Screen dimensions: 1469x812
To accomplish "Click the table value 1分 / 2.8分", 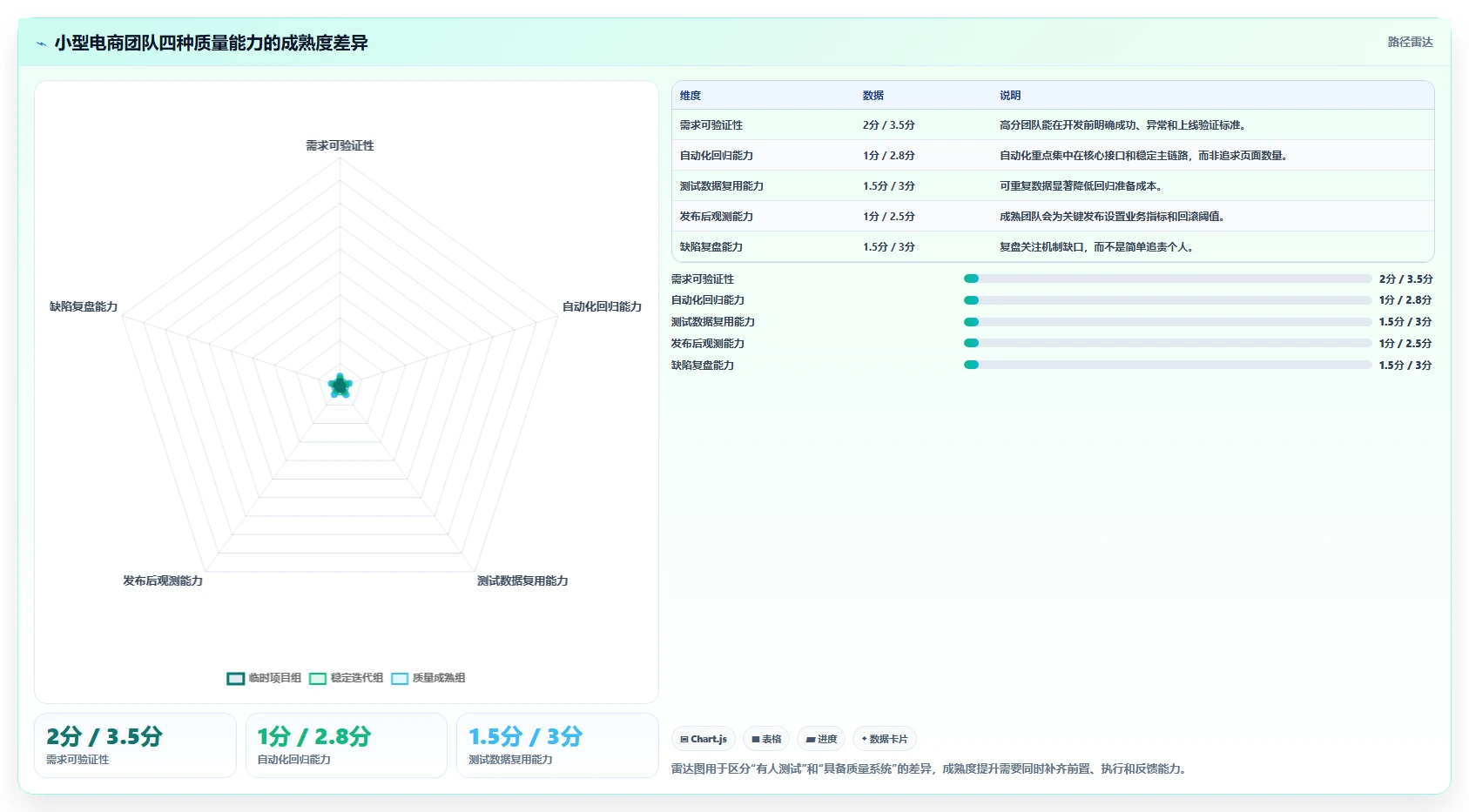I will coord(889,156).
